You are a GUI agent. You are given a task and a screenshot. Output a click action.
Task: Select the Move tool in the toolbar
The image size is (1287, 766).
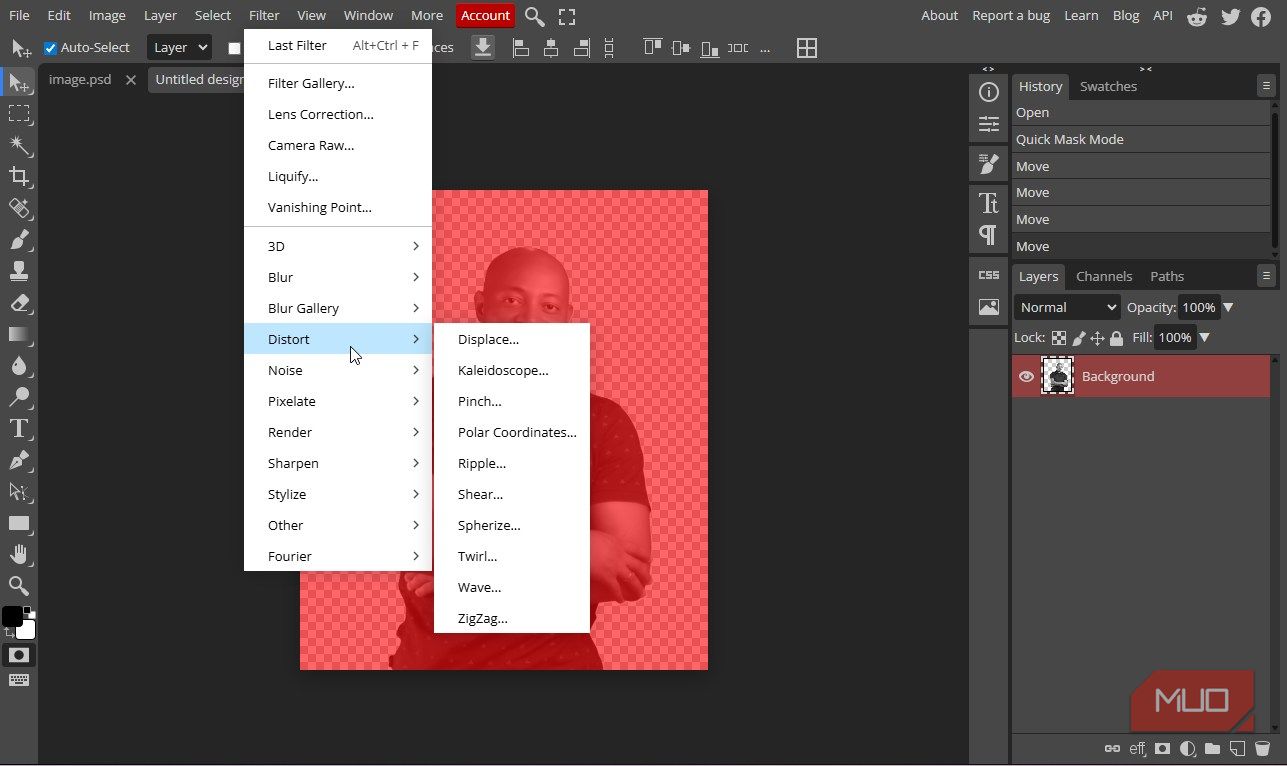click(19, 84)
